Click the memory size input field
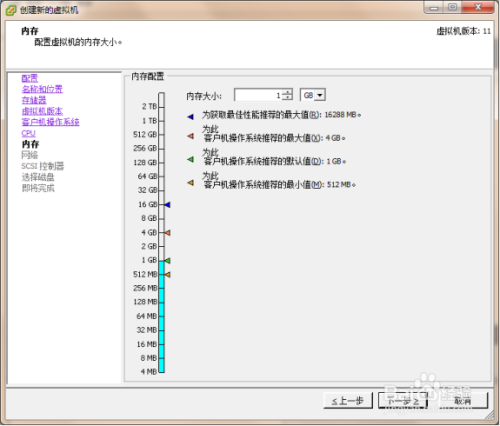Image resolution: width=500 pixels, height=426 pixels. (x=259, y=95)
